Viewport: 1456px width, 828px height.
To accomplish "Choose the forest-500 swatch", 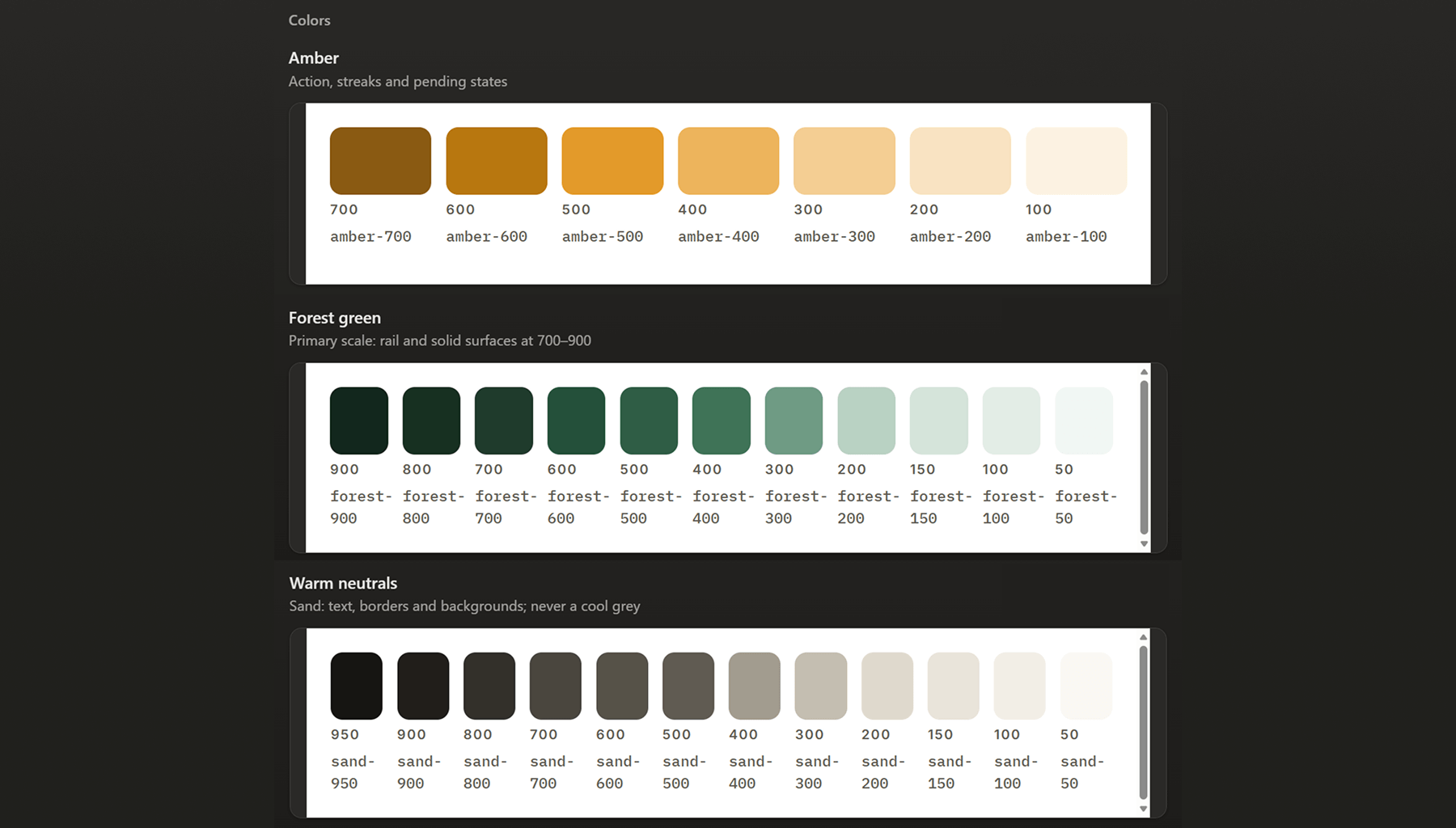I will 649,420.
